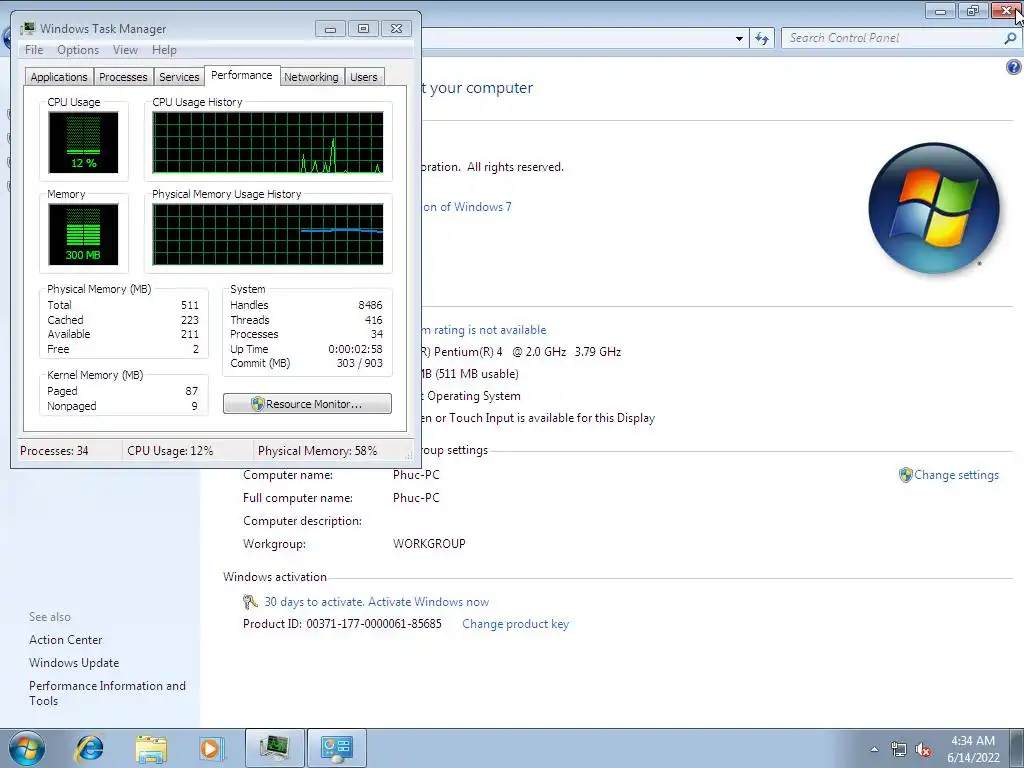
Task: Select the Task Manager taskbar button
Action: point(275,748)
